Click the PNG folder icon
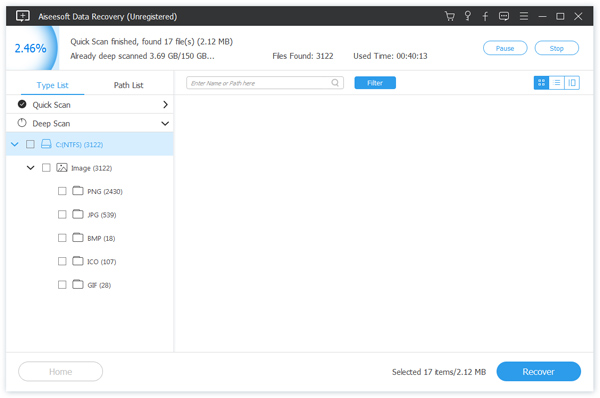Screen dimensions: 600x398 tap(78, 191)
